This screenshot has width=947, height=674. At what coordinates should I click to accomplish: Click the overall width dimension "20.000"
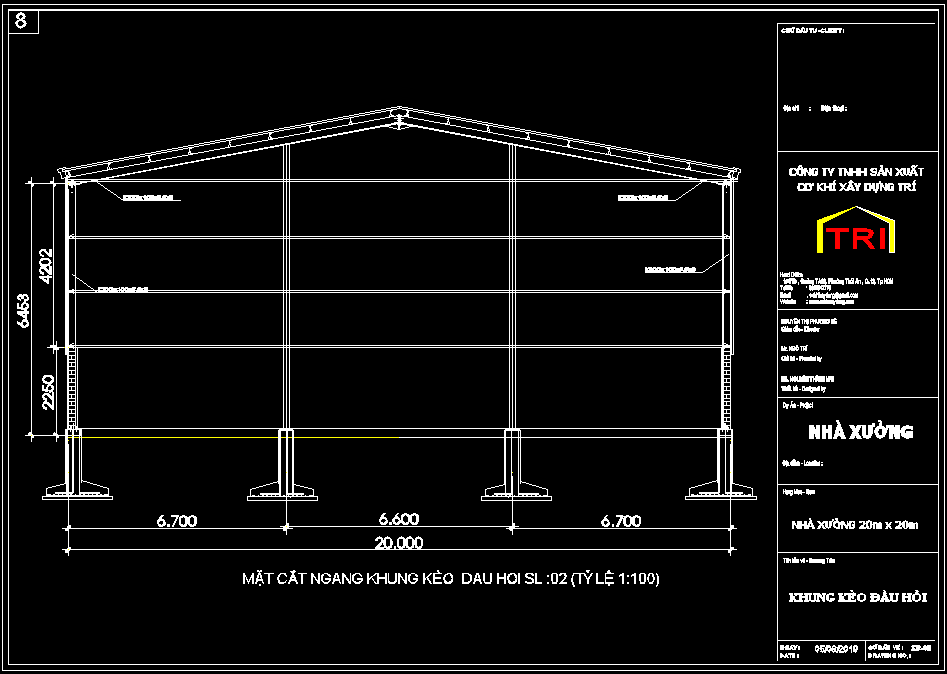tap(399, 543)
